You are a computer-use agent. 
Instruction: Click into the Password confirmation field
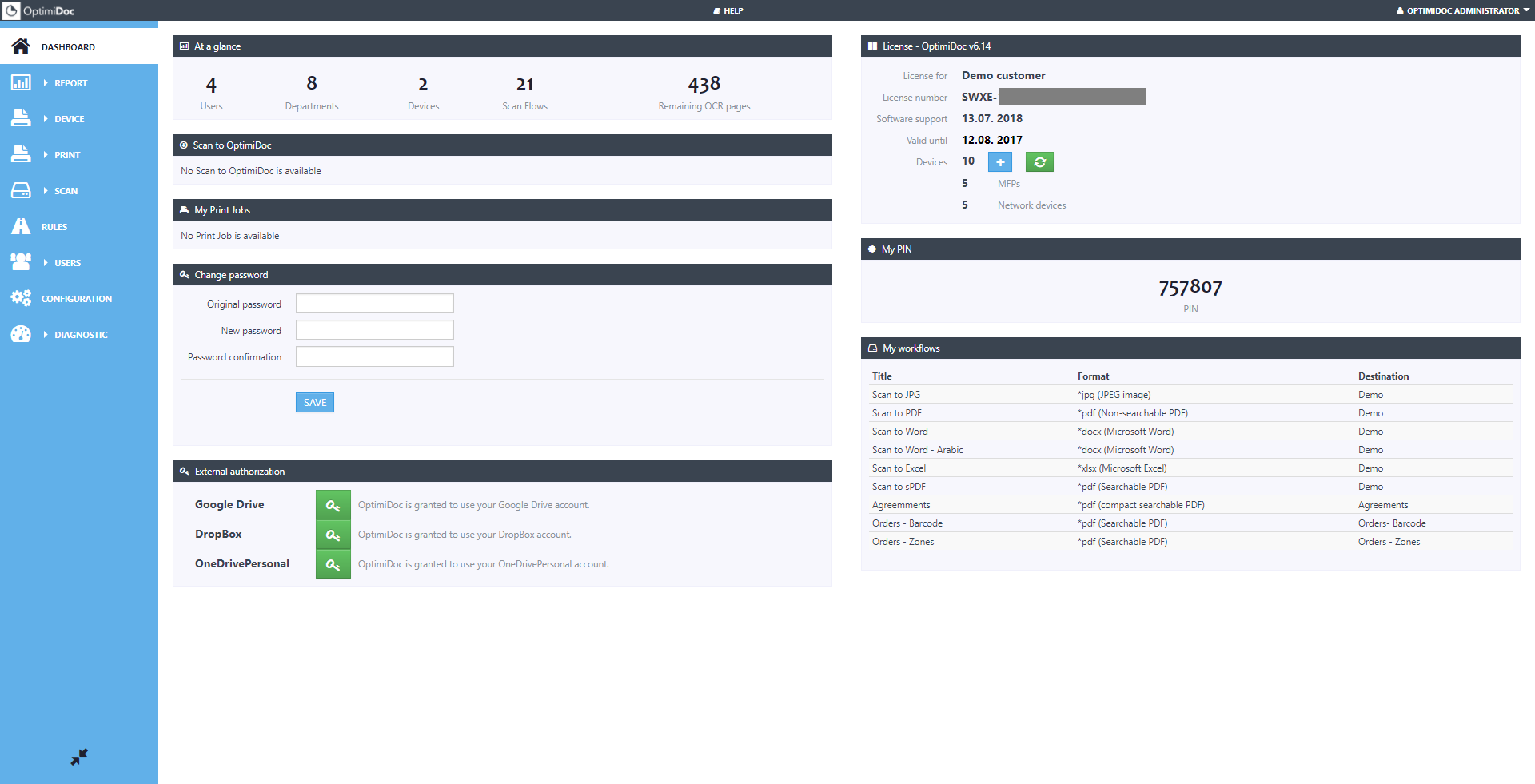(x=374, y=356)
